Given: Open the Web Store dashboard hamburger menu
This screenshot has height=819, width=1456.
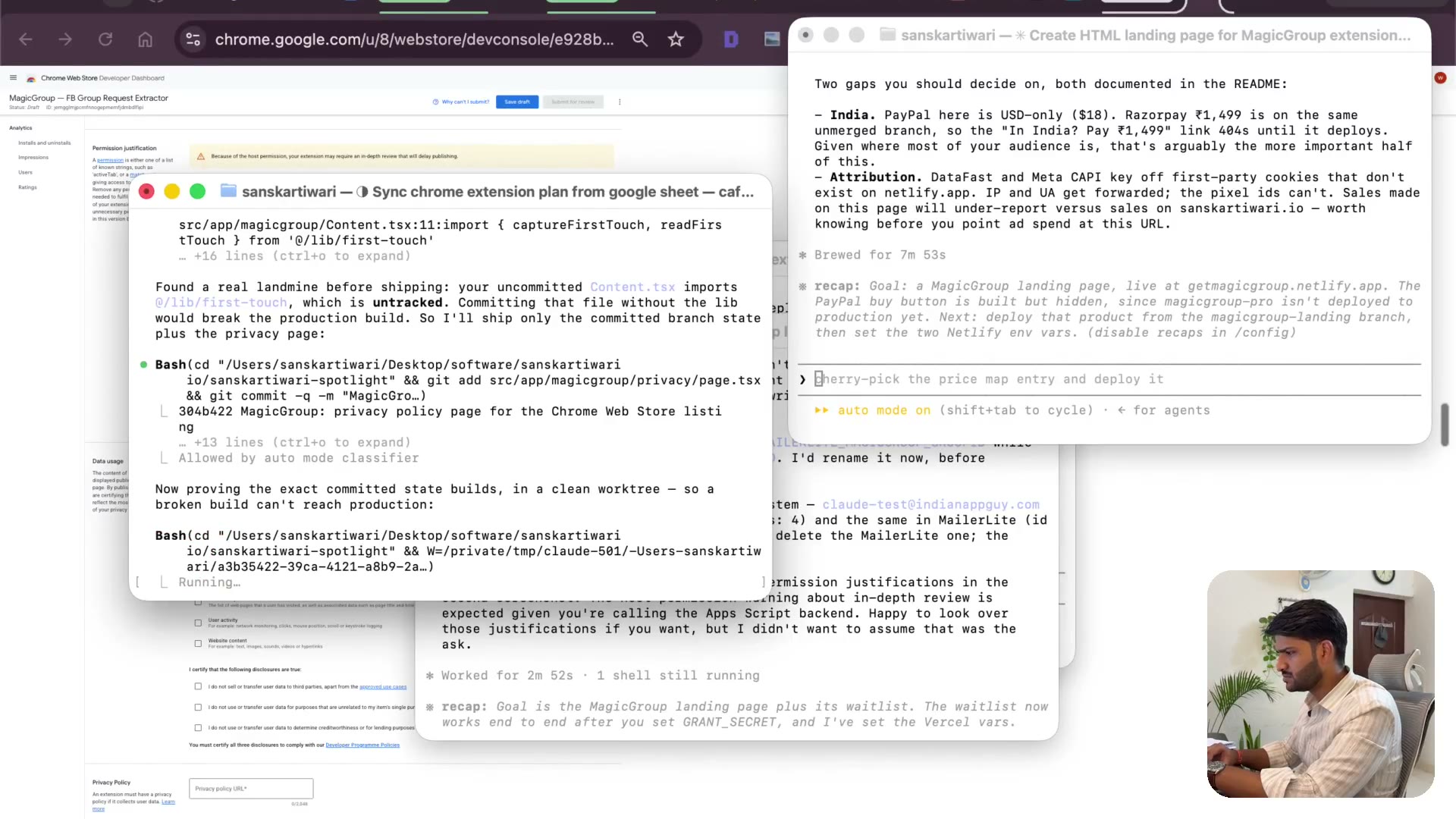Looking at the screenshot, I should [x=13, y=77].
